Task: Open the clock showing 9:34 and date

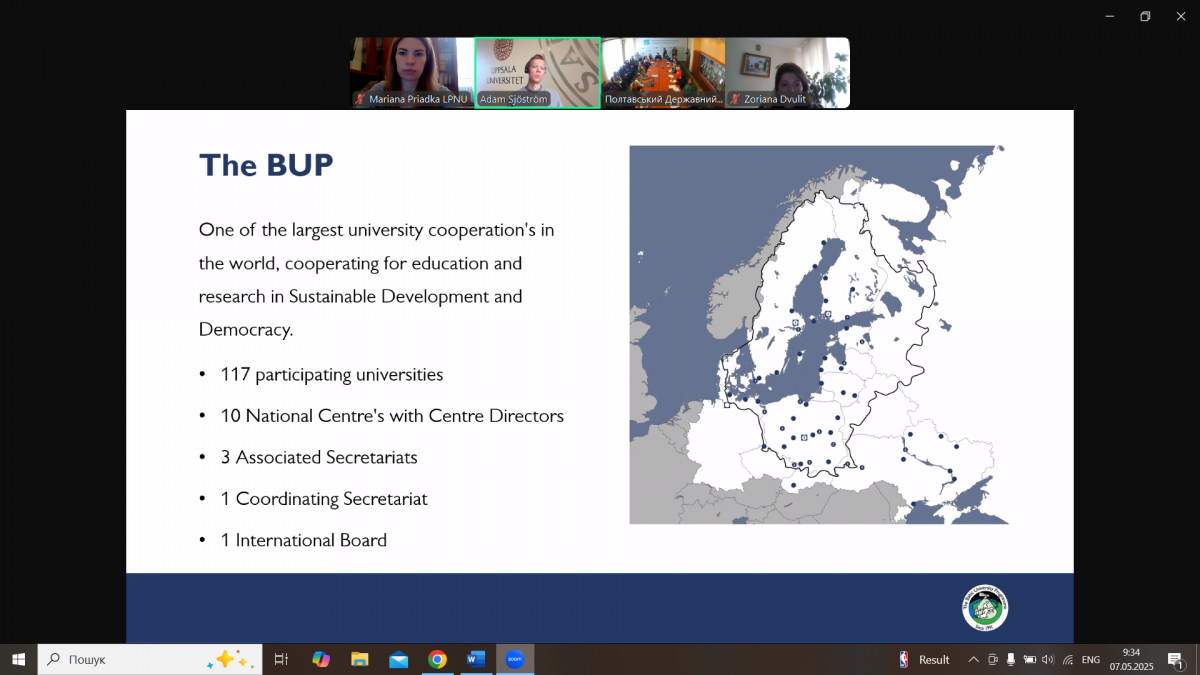Action: (x=1131, y=659)
